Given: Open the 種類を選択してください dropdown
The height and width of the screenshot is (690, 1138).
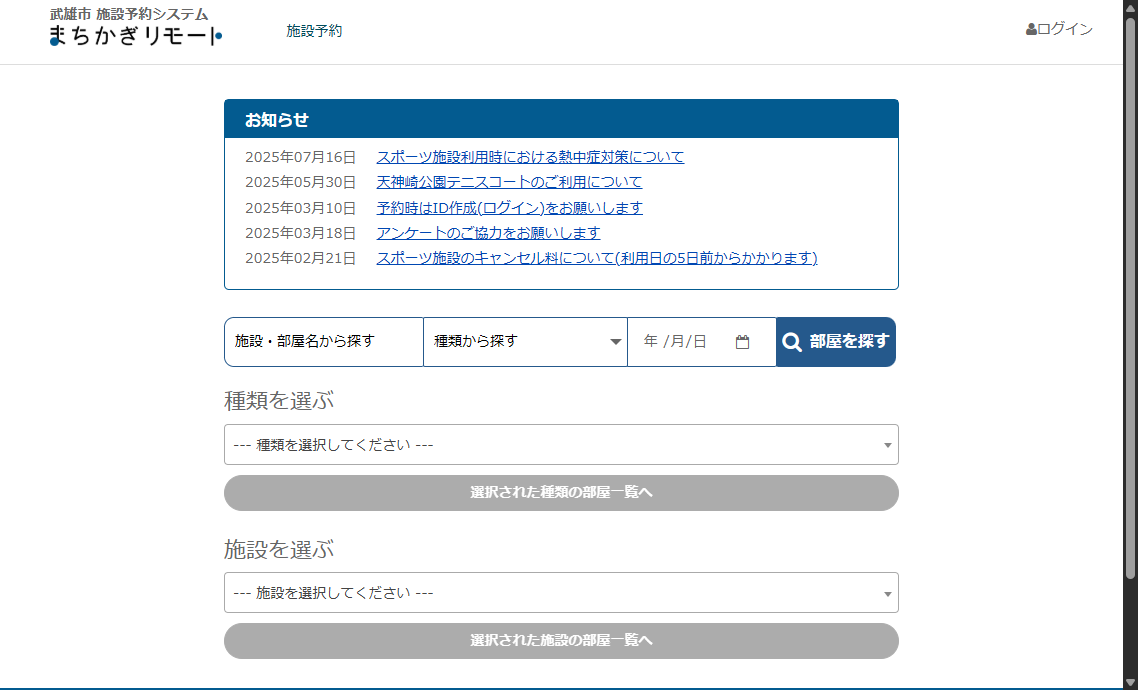Looking at the screenshot, I should tap(561, 445).
